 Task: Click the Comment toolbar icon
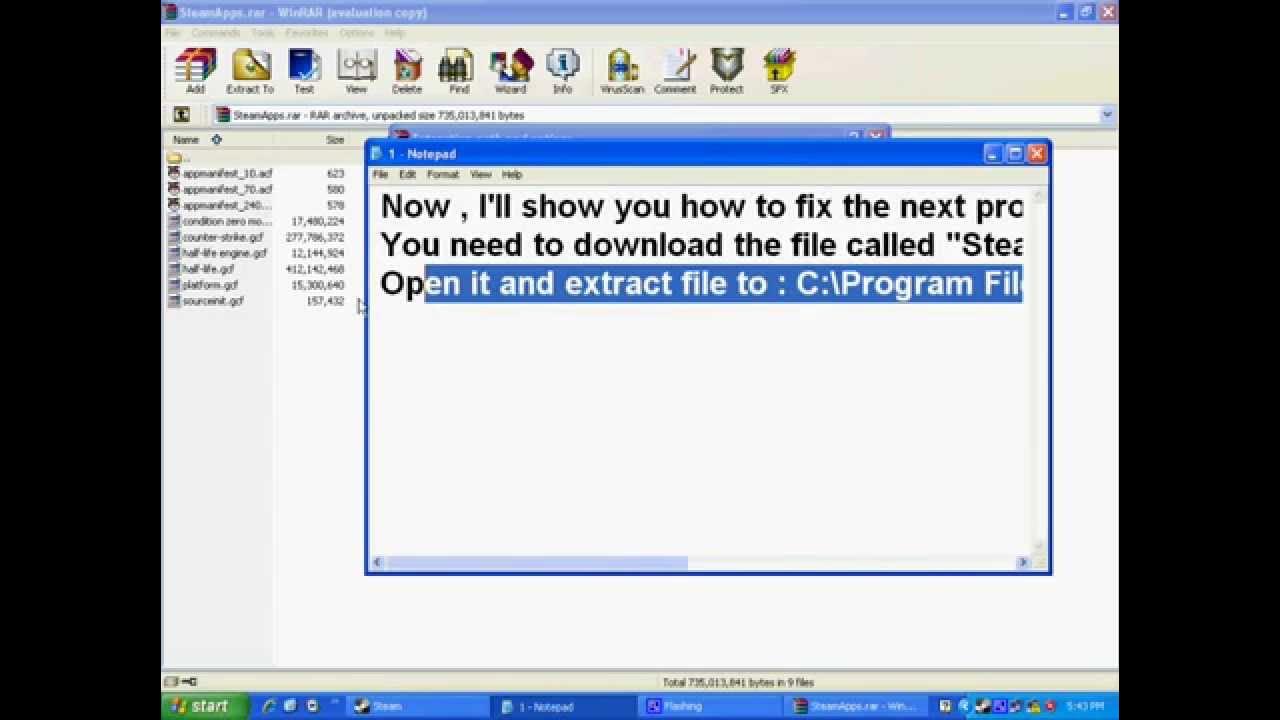click(x=675, y=72)
